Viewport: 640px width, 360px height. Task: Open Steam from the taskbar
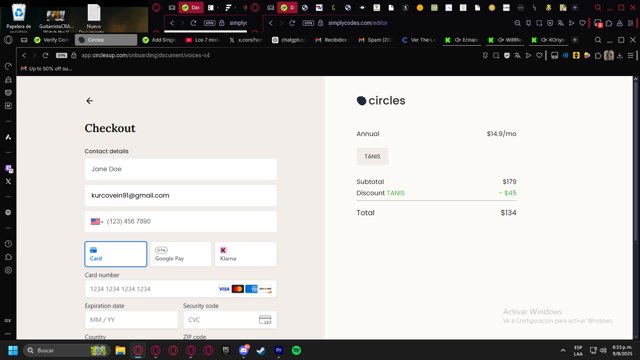click(261, 350)
